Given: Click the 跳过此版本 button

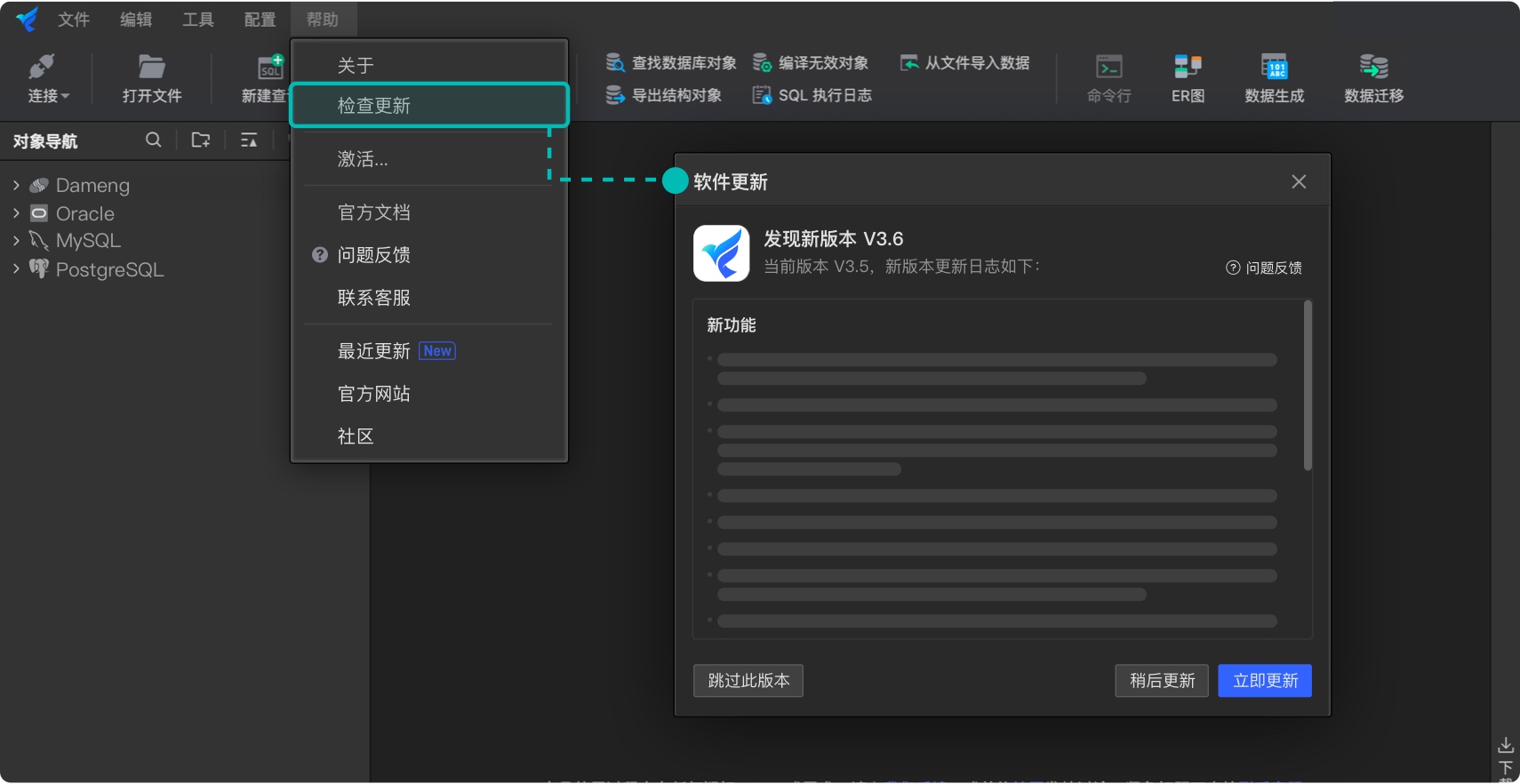Looking at the screenshot, I should tap(748, 681).
